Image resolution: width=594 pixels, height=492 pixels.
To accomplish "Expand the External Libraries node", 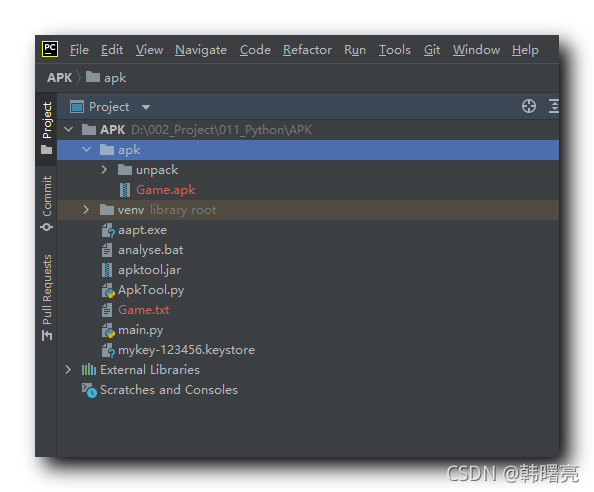I will [x=68, y=370].
